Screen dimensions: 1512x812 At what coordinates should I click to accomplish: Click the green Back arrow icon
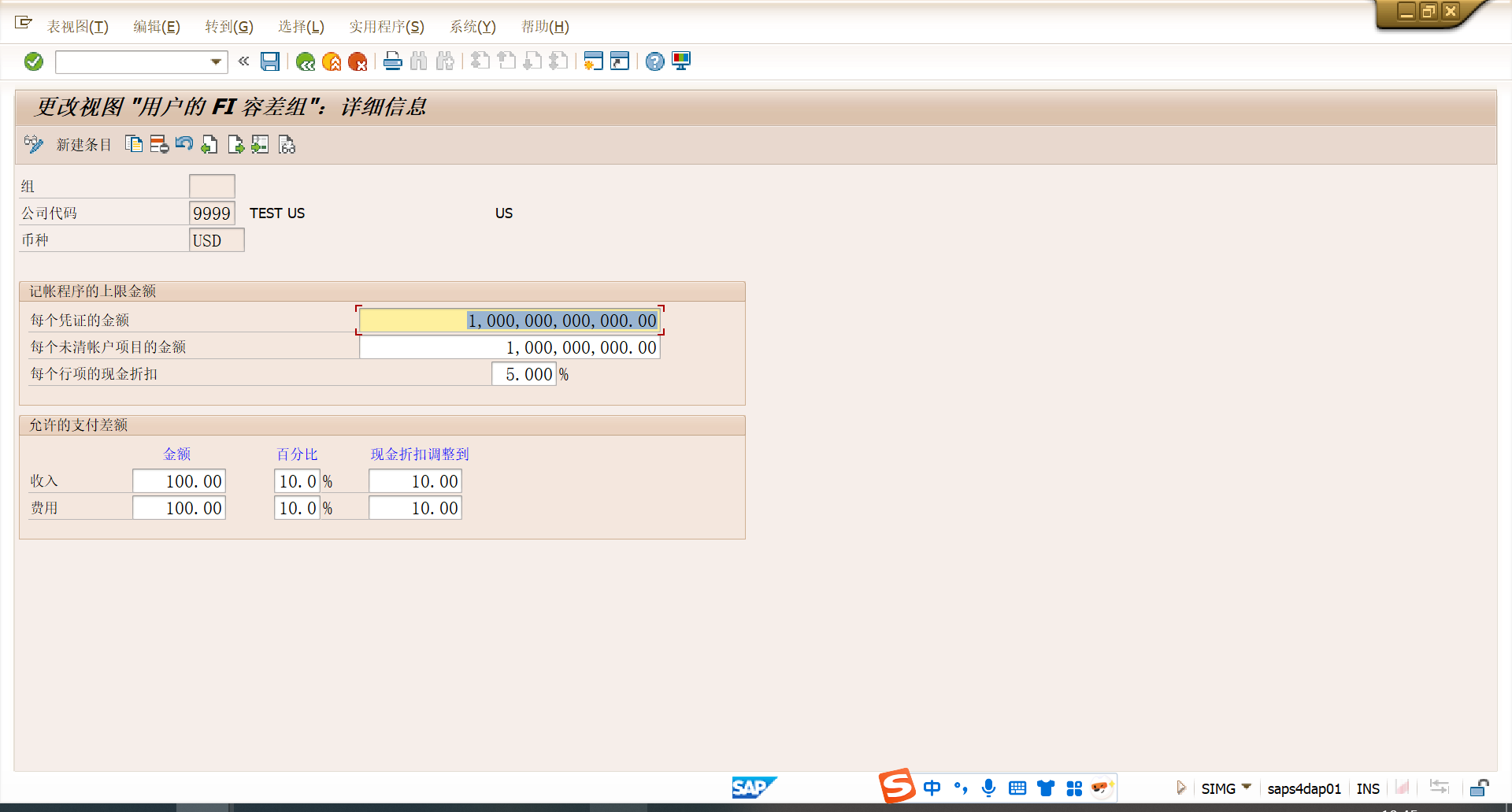306,61
